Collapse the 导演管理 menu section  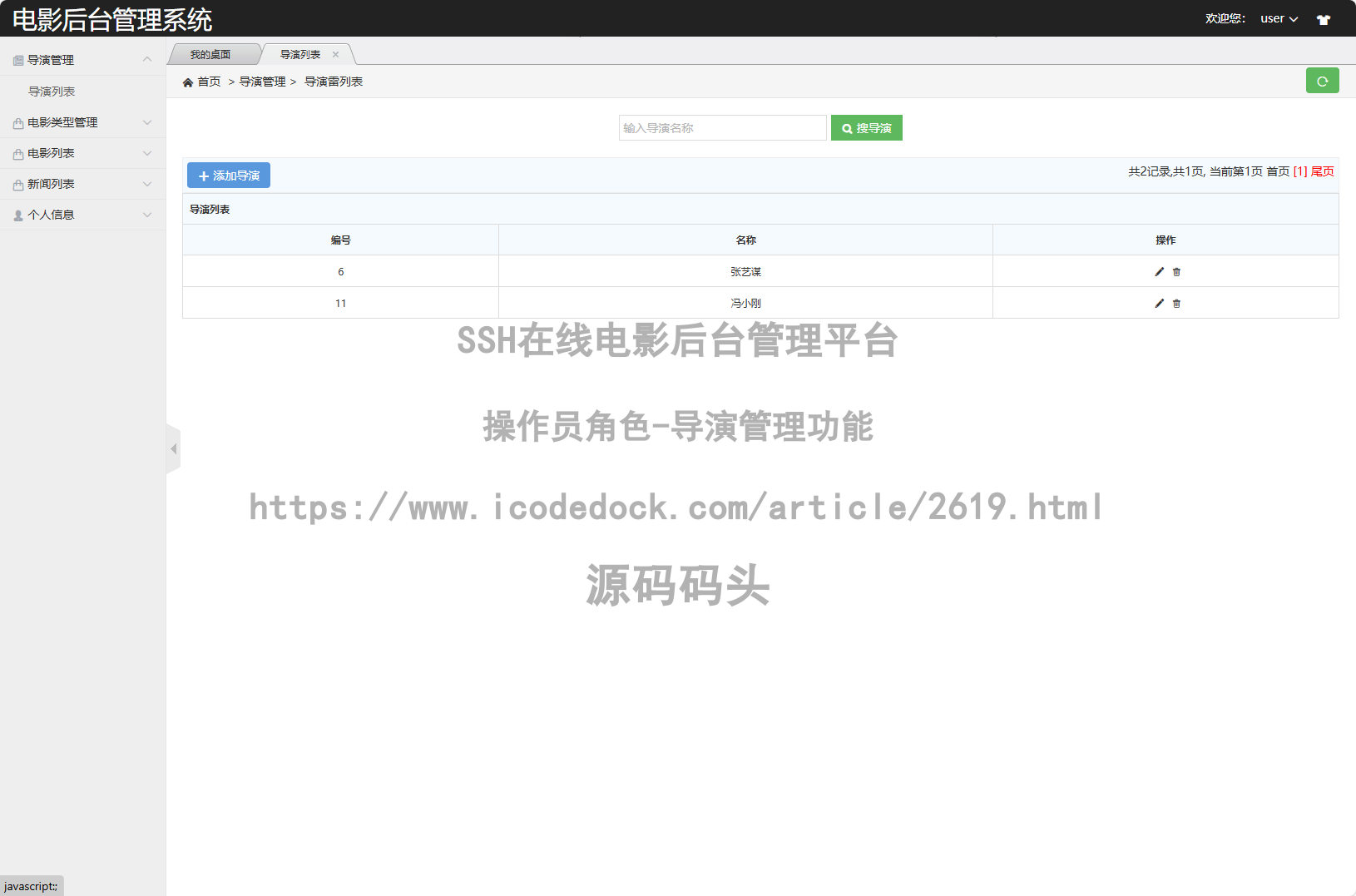(x=148, y=59)
